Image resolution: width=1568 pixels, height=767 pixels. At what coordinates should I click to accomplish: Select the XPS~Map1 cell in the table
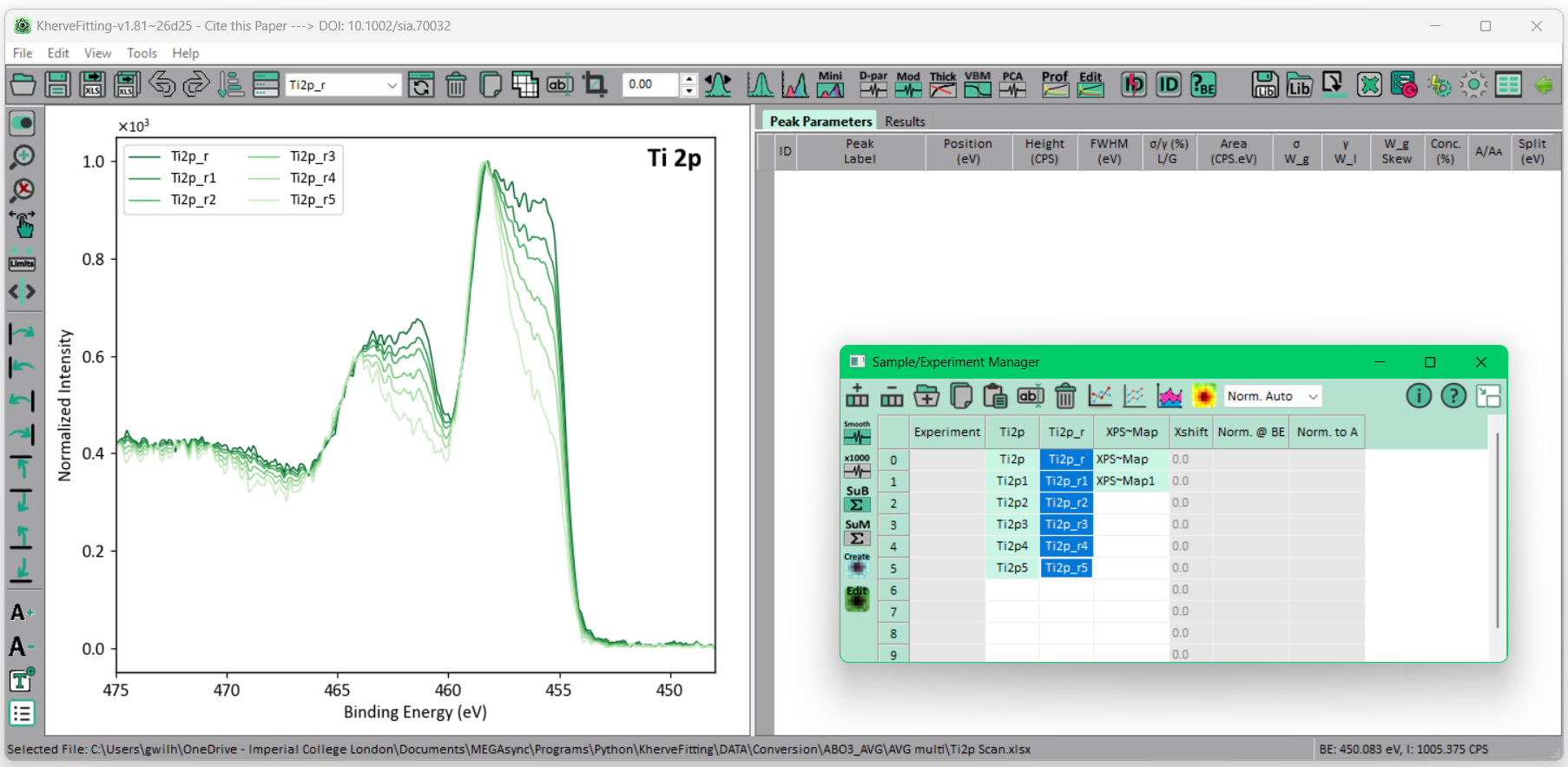tap(1130, 481)
